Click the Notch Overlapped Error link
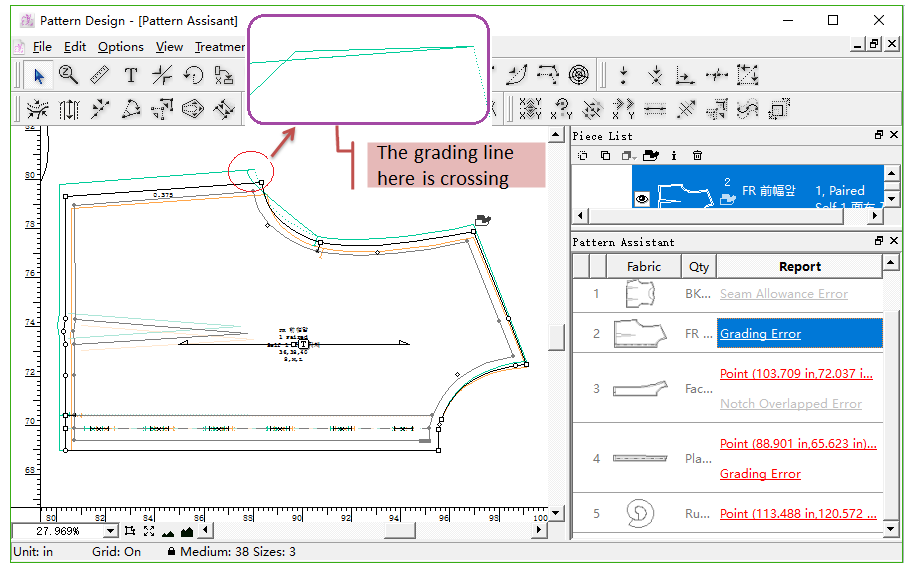The height and width of the screenshot is (571, 909). 790,404
